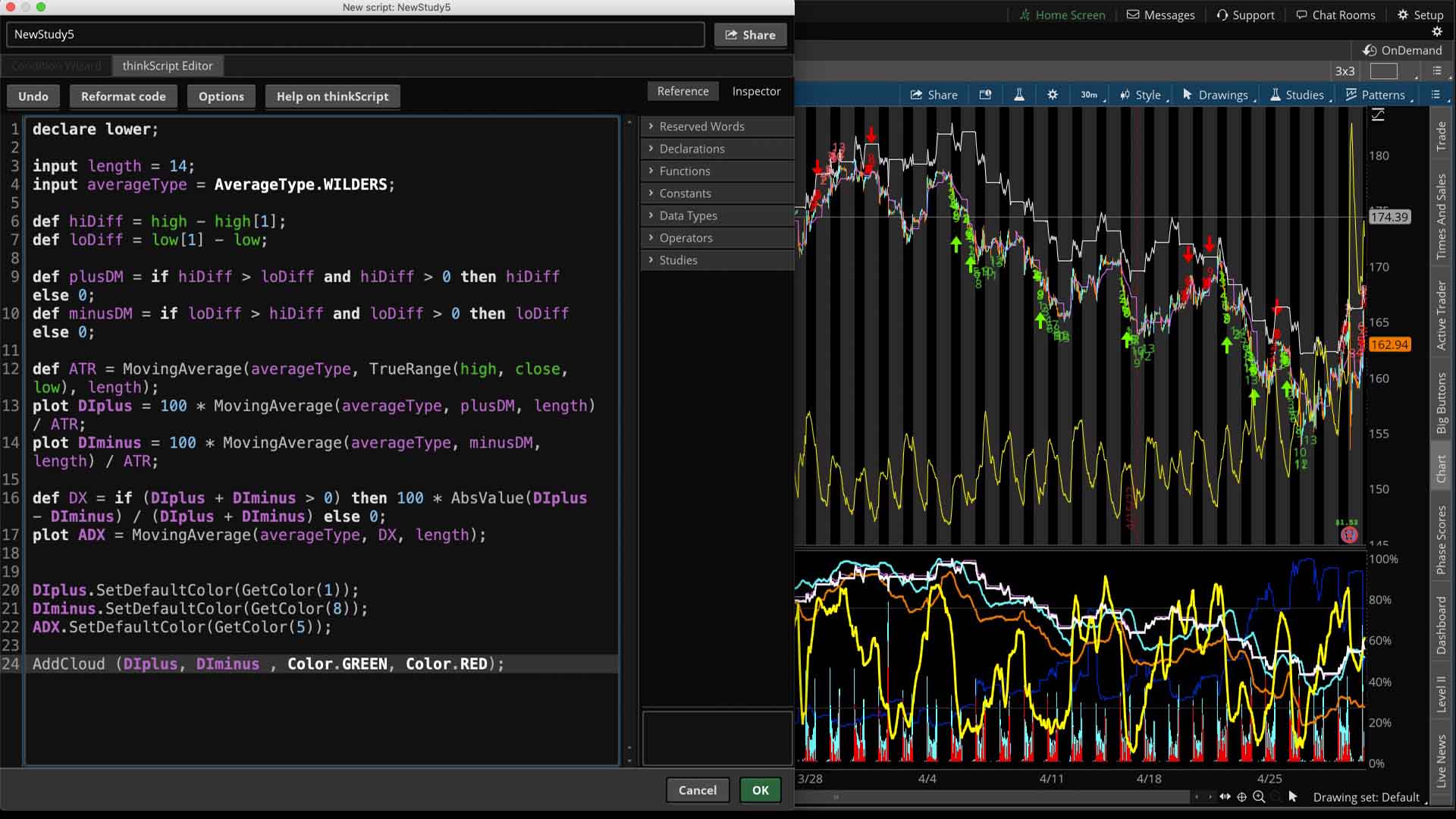Open OnDemand mode

point(1403,50)
